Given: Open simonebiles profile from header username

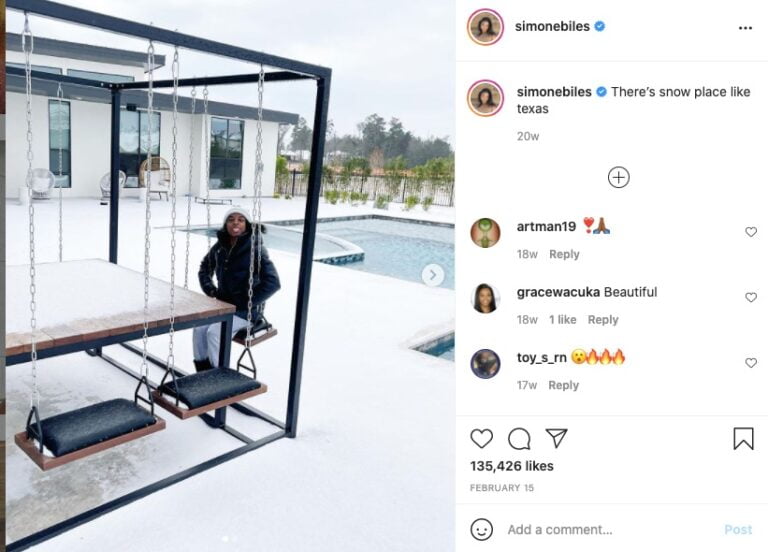Looking at the screenshot, I should (x=552, y=26).
